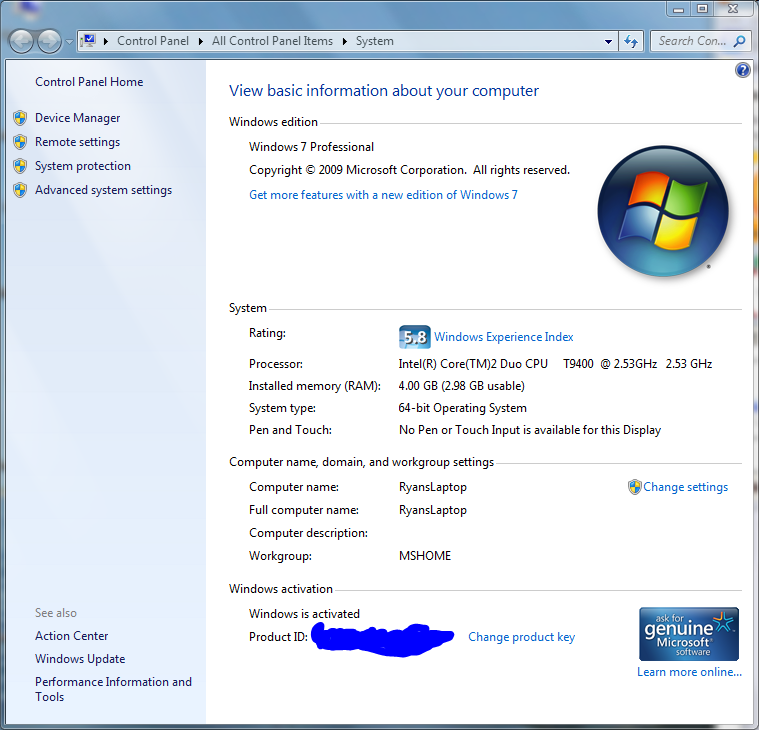Click the shield icon beside System protection
The width and height of the screenshot is (759, 730).
[20, 166]
